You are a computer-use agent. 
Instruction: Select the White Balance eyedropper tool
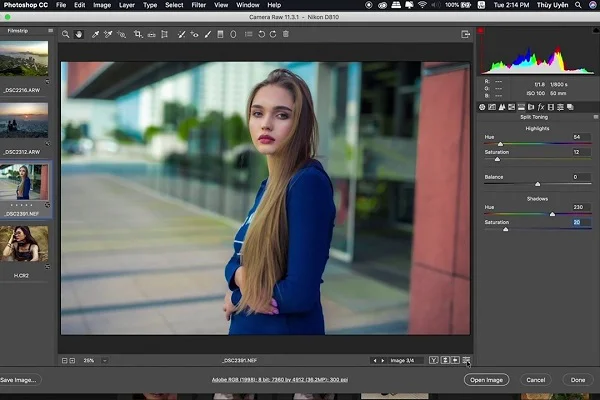click(x=95, y=34)
